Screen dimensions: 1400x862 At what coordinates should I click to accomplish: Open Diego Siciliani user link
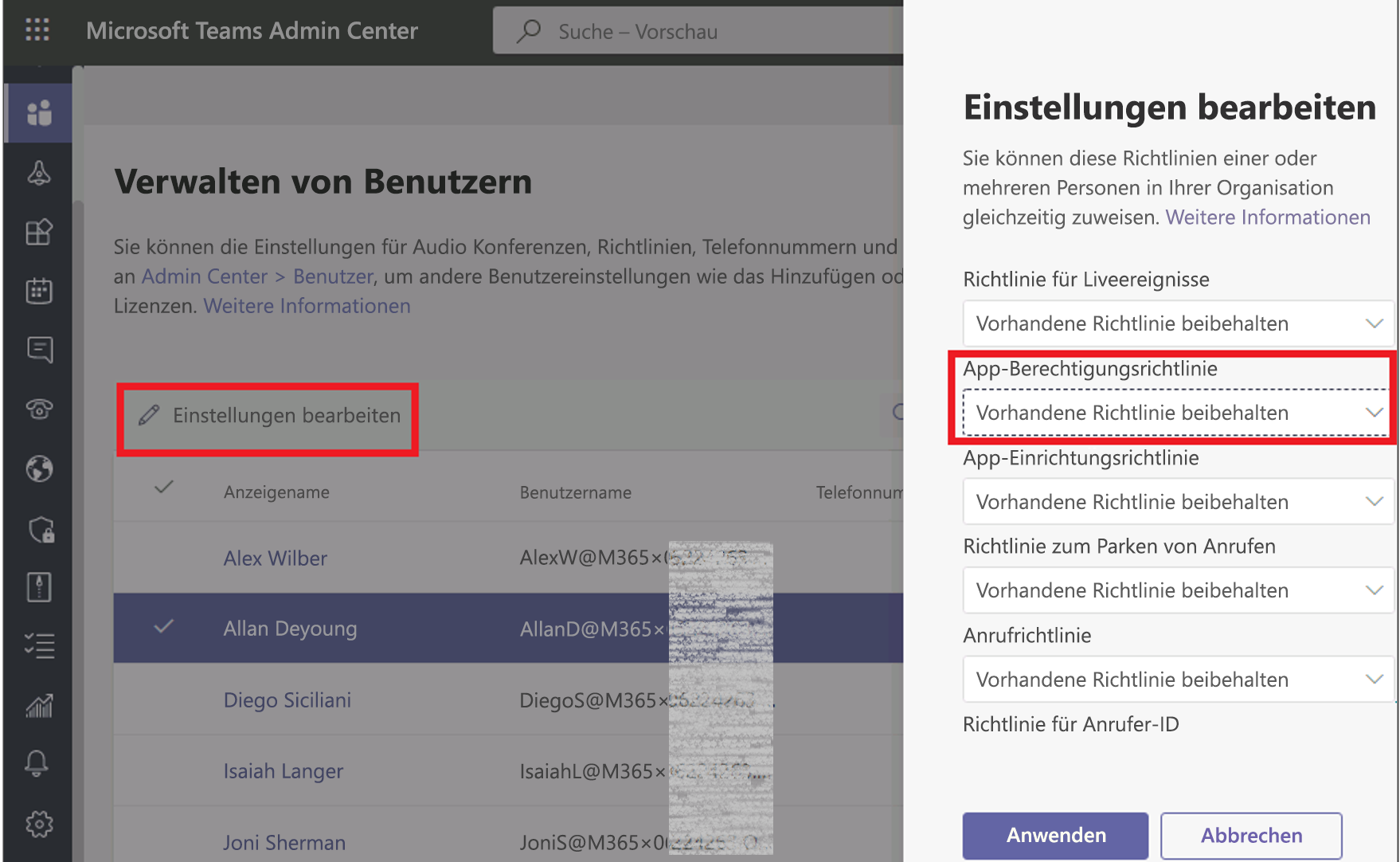click(x=287, y=700)
